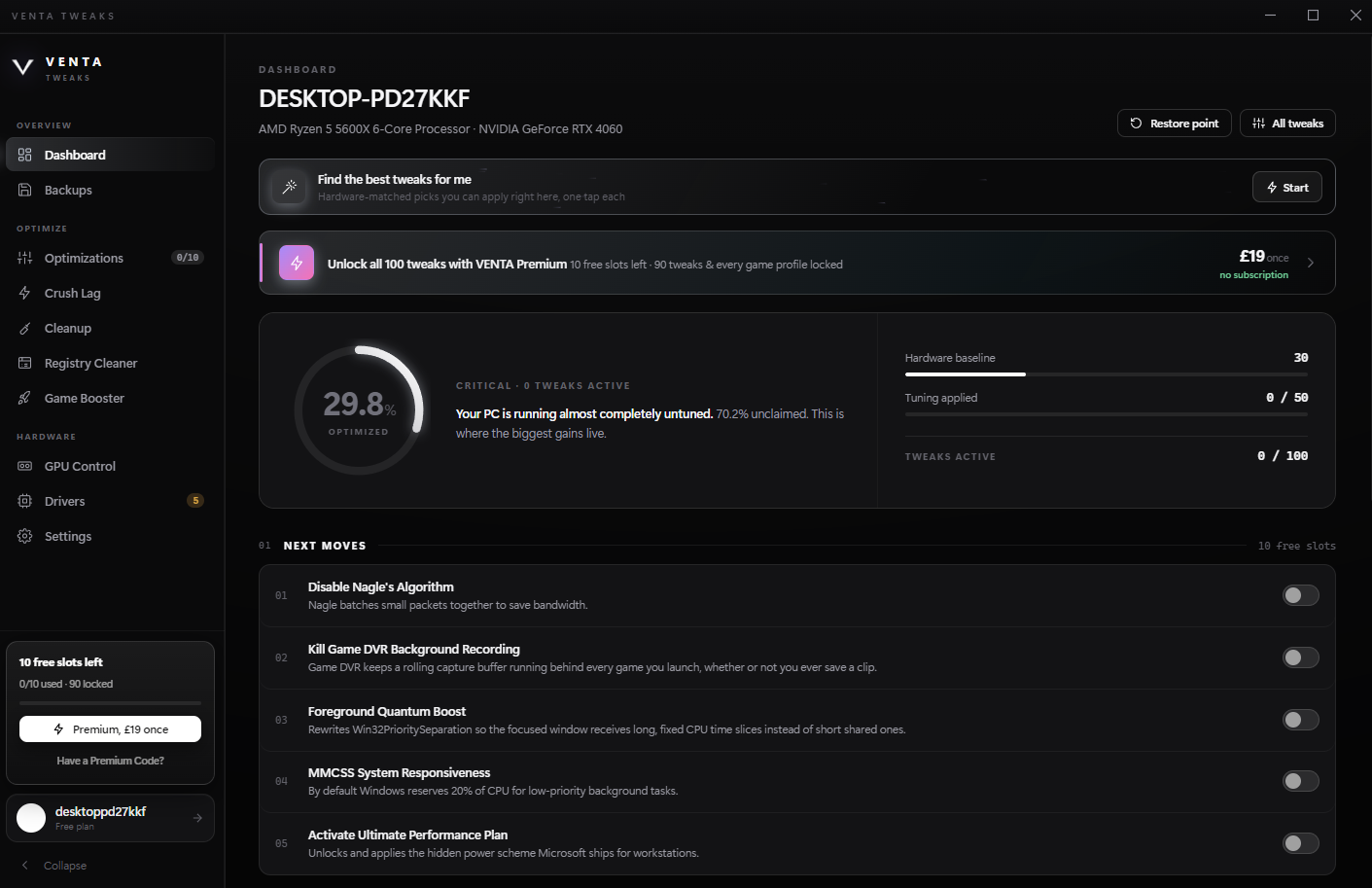Go to GPU Control
The width and height of the screenshot is (1372, 888).
tap(110, 466)
